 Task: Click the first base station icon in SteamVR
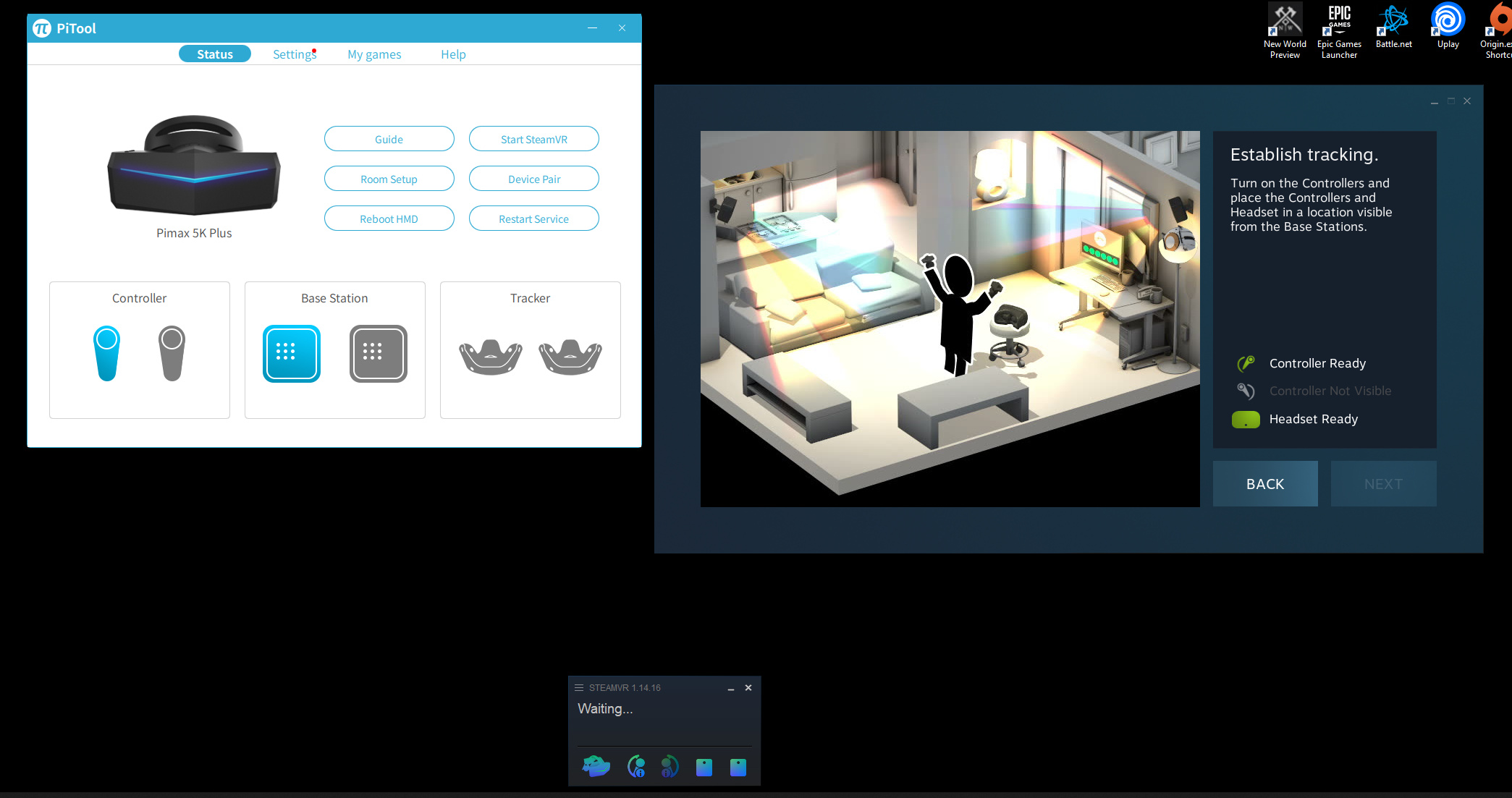(x=704, y=767)
